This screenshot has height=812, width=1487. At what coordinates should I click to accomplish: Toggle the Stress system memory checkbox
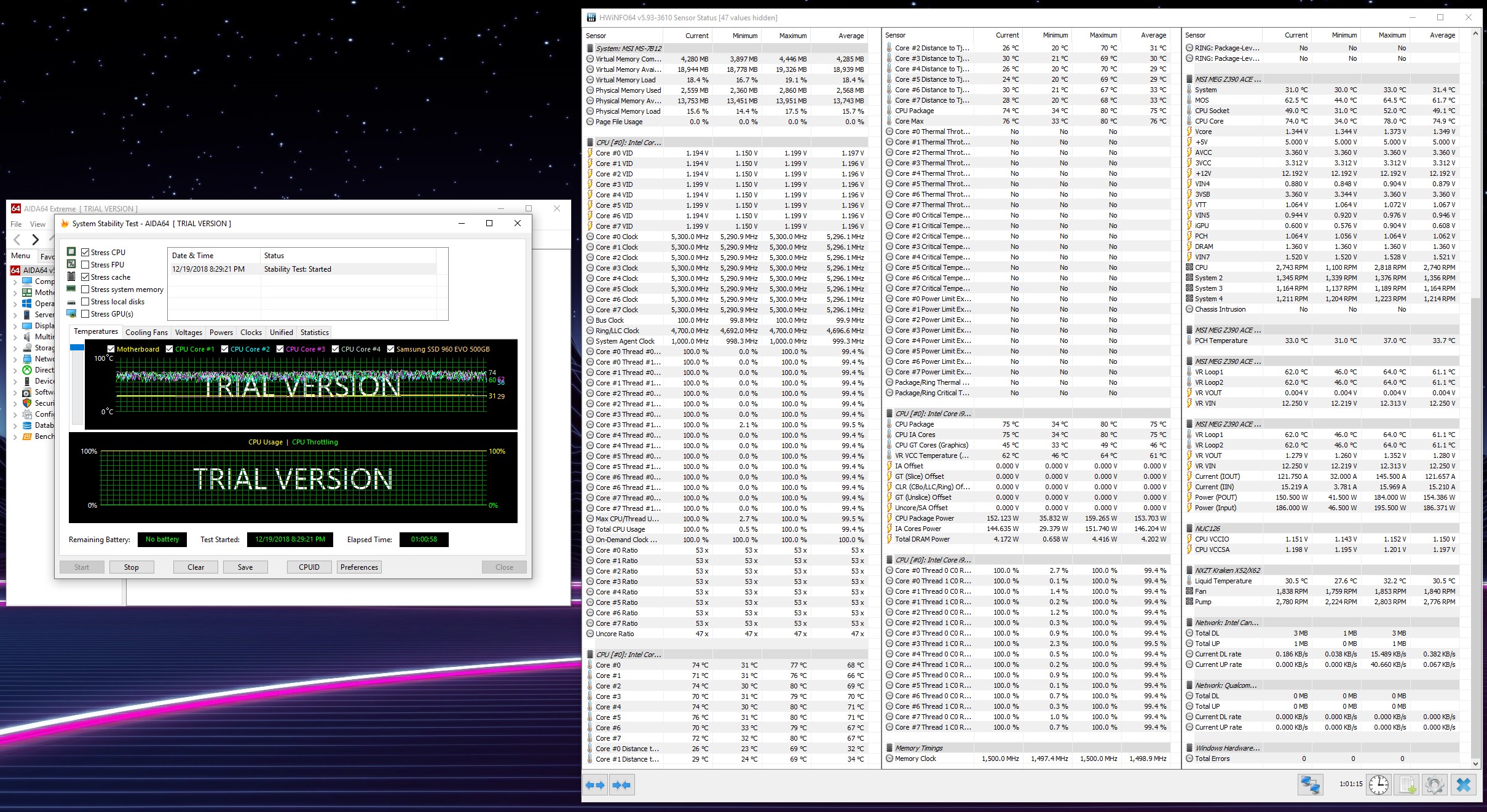(x=85, y=290)
